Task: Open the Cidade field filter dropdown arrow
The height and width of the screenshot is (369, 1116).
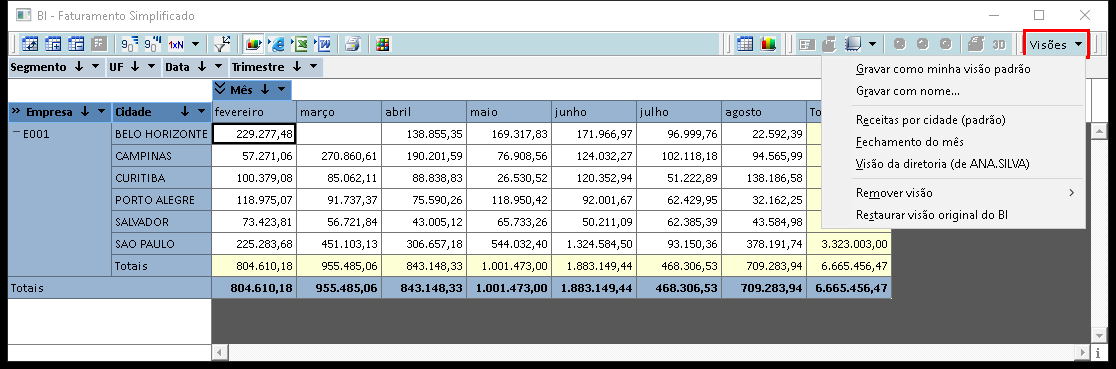Action: pyautogui.click(x=202, y=112)
